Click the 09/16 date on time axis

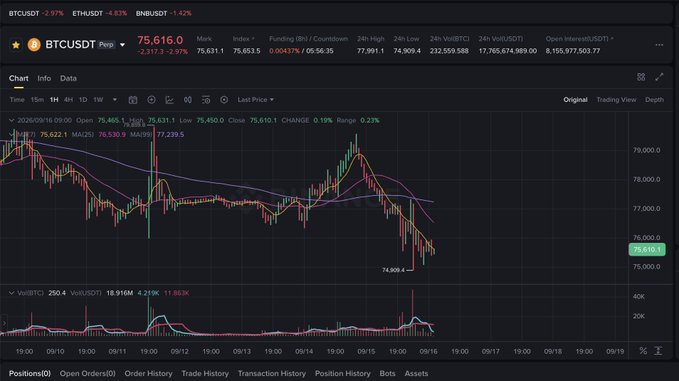tap(428, 352)
